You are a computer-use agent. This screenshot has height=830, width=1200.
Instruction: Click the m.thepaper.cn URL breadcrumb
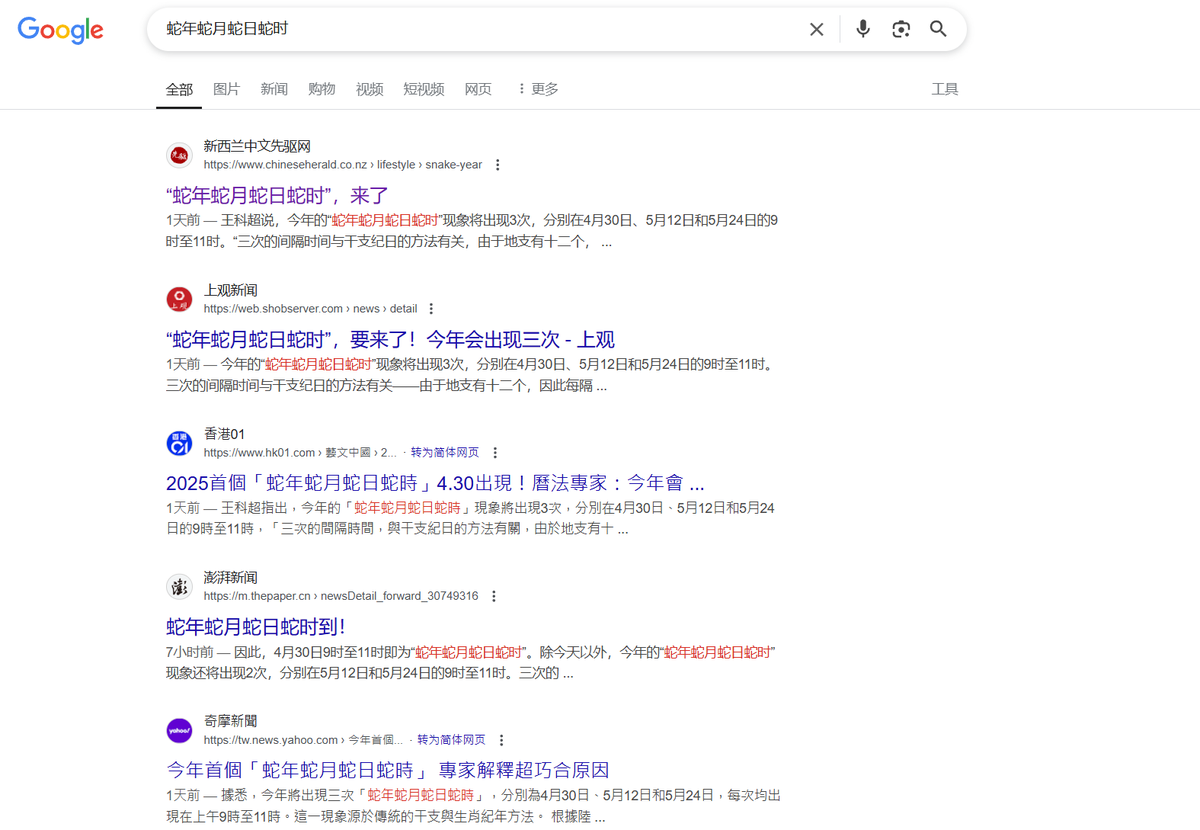pos(341,596)
